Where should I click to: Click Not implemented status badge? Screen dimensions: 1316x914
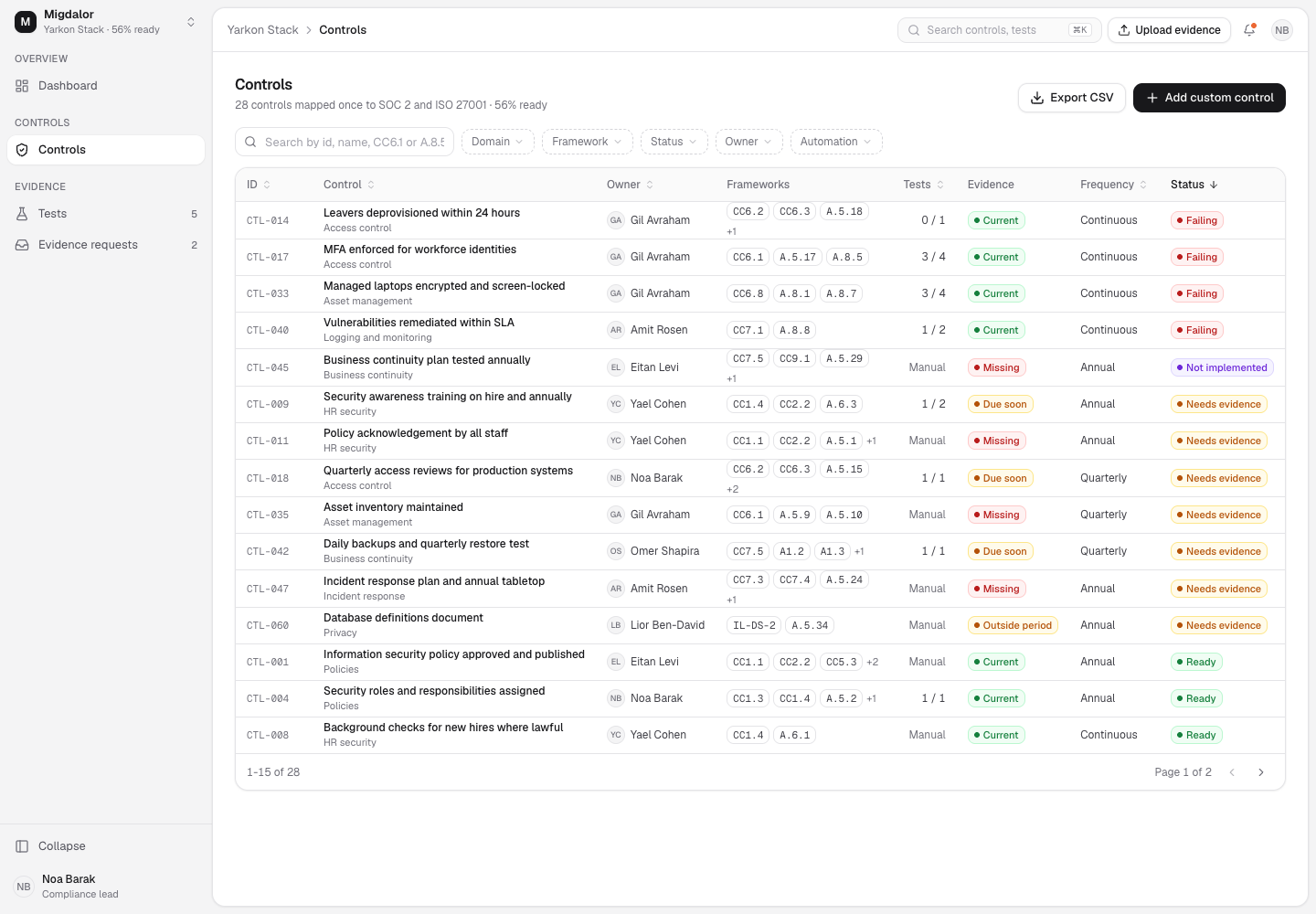pyautogui.click(x=1222, y=367)
